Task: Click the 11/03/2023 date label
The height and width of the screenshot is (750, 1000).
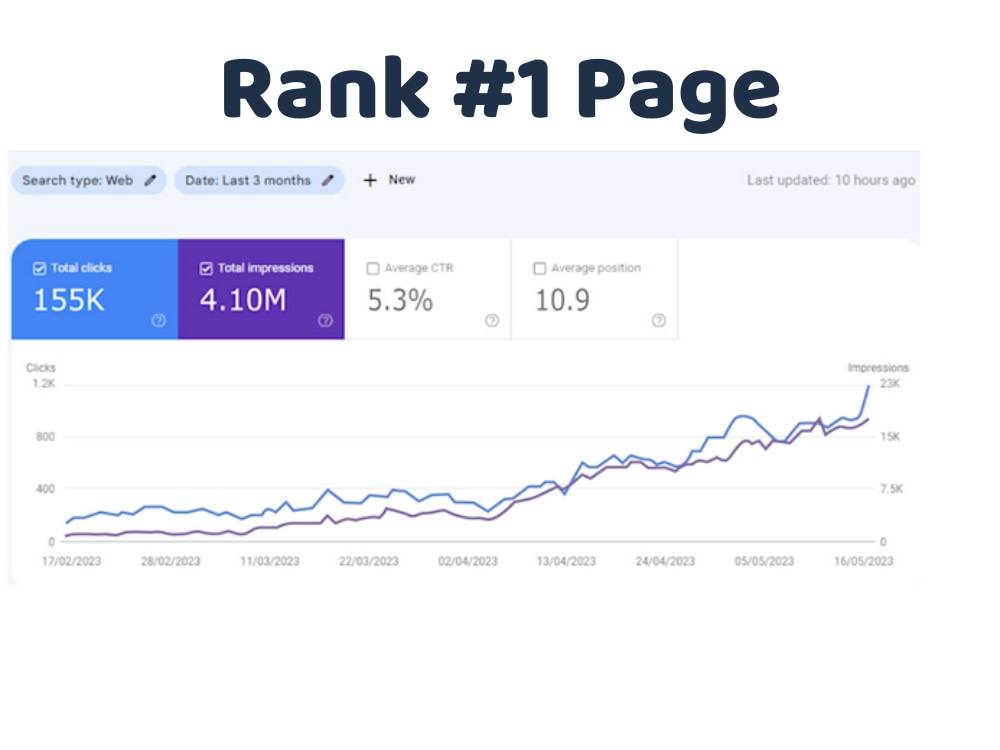Action: [270, 561]
